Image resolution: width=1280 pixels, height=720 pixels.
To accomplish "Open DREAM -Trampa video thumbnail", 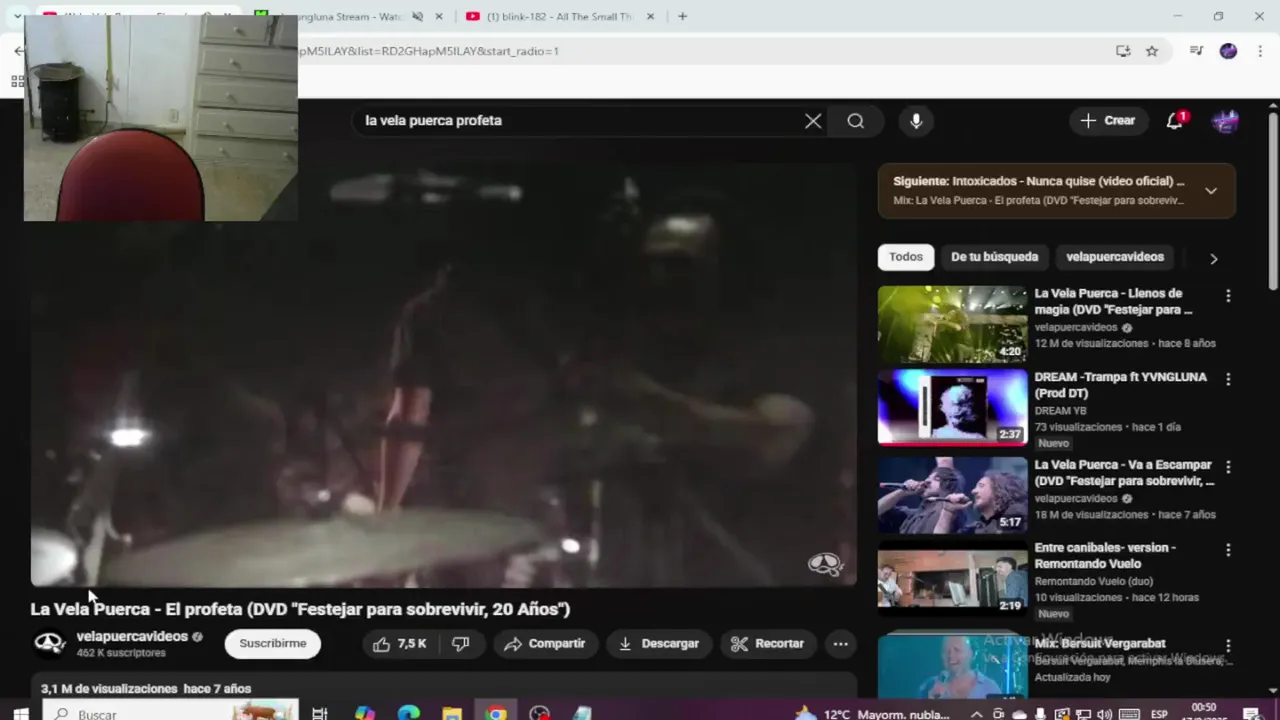I will [x=952, y=407].
